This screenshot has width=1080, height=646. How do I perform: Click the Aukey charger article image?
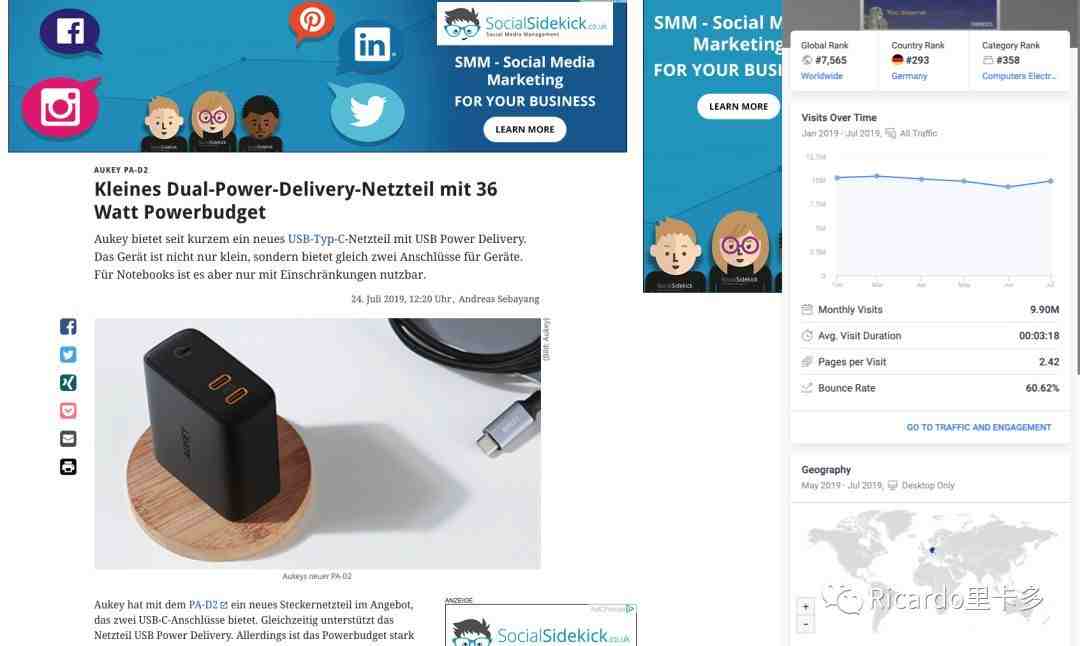318,444
